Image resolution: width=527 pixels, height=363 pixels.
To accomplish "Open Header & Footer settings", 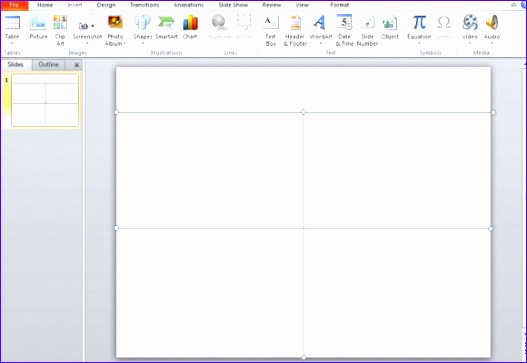I will (295, 30).
